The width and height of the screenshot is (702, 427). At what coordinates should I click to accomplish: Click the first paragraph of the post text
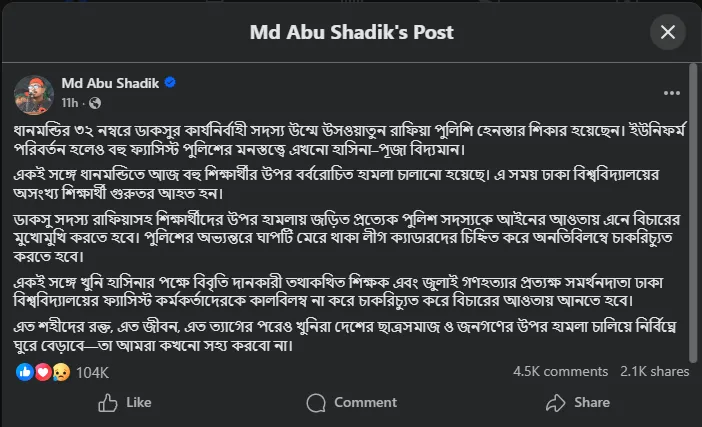[x=340, y=140]
